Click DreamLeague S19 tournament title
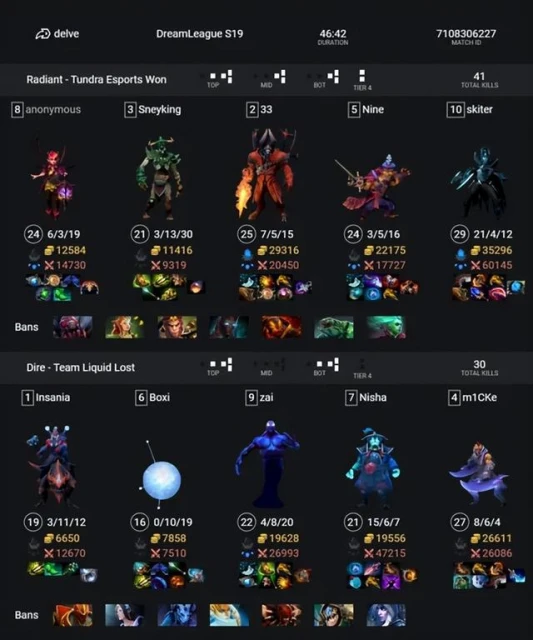Image resolution: width=533 pixels, height=640 pixels. click(200, 33)
